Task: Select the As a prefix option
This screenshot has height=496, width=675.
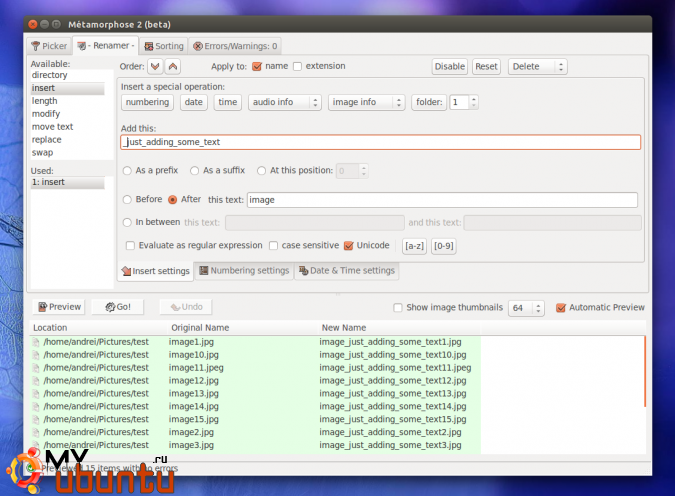Action: [x=127, y=171]
